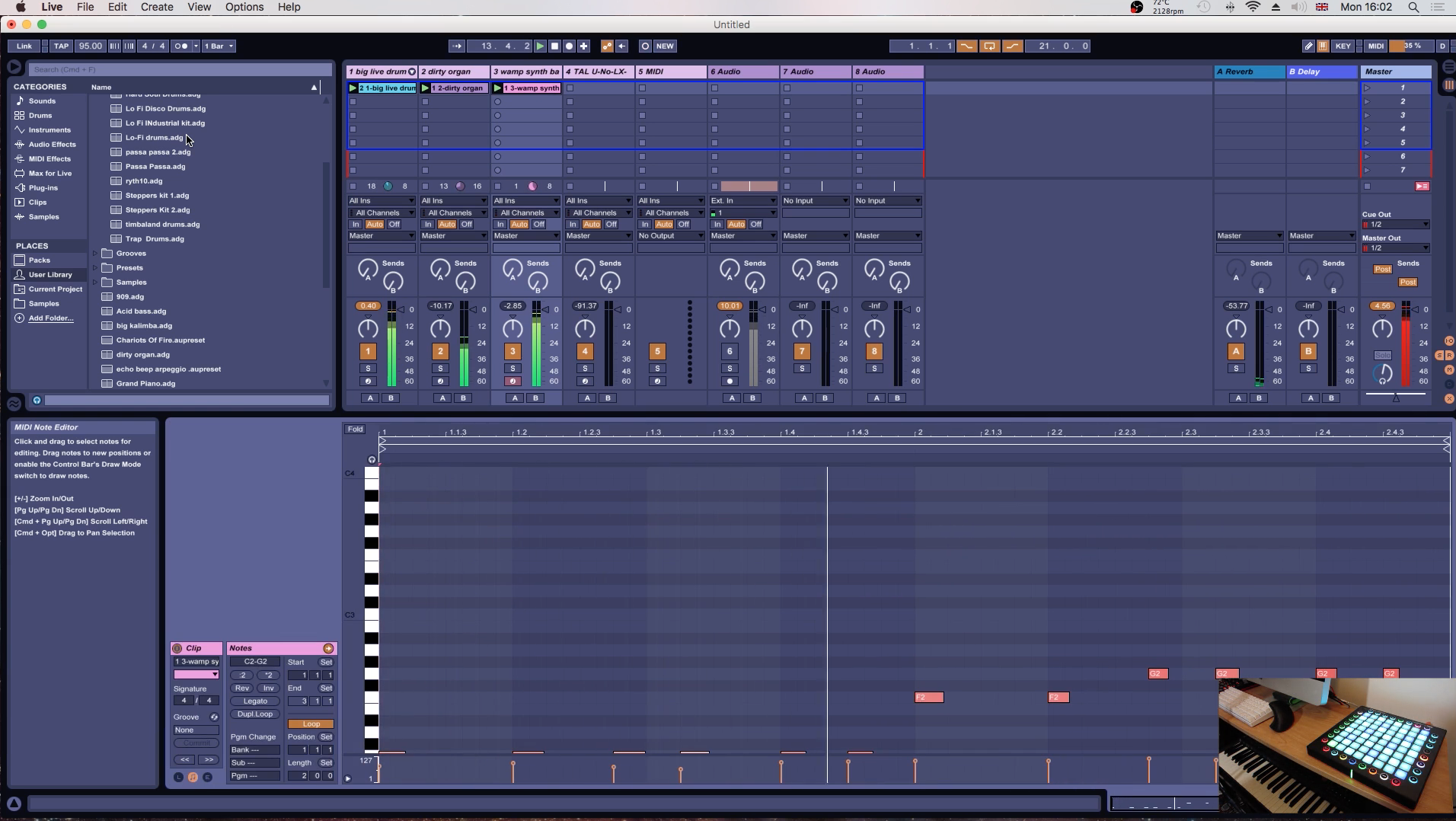
Task: Show the Notes box via music-note icon
Action: [193, 777]
